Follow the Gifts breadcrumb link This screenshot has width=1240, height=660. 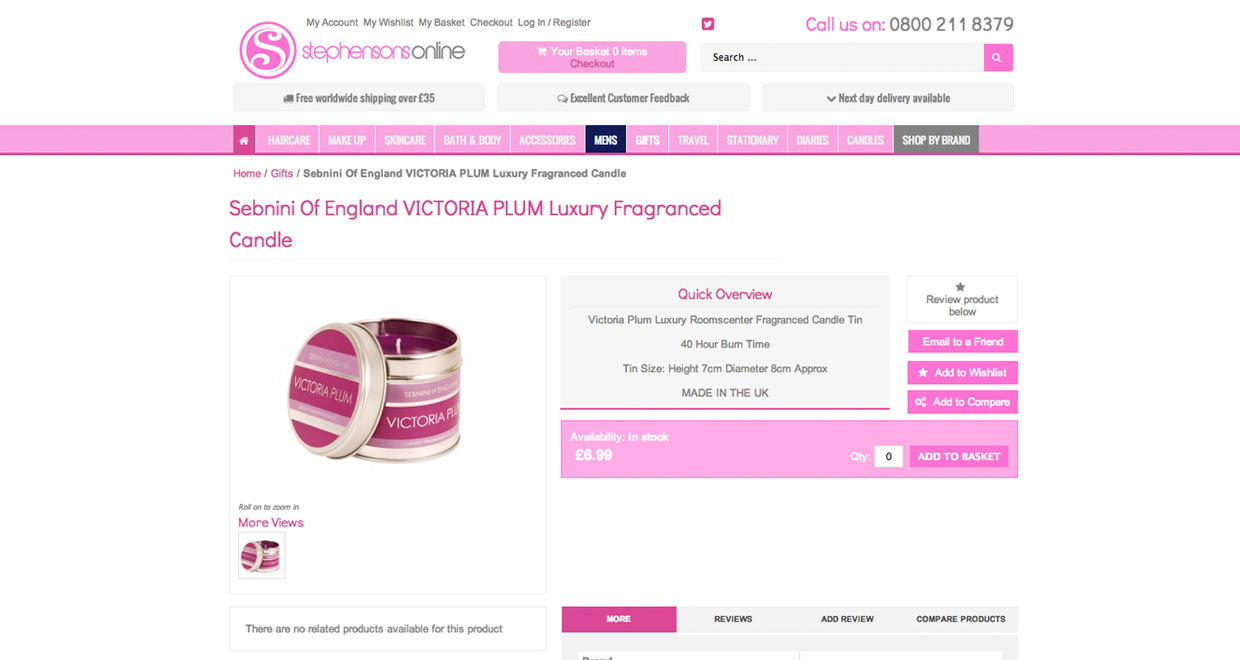[282, 174]
